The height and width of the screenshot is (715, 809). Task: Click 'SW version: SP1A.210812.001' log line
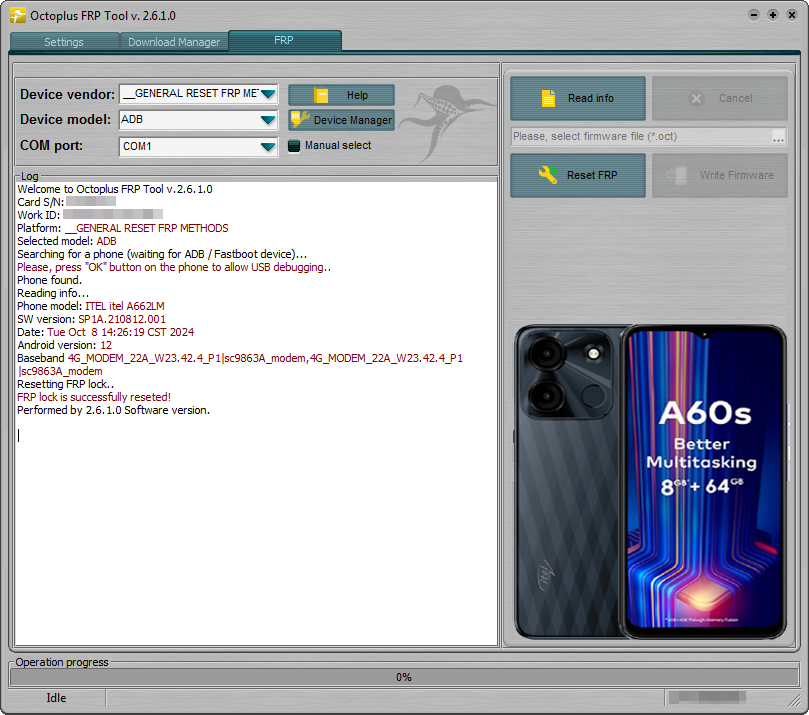(91, 319)
